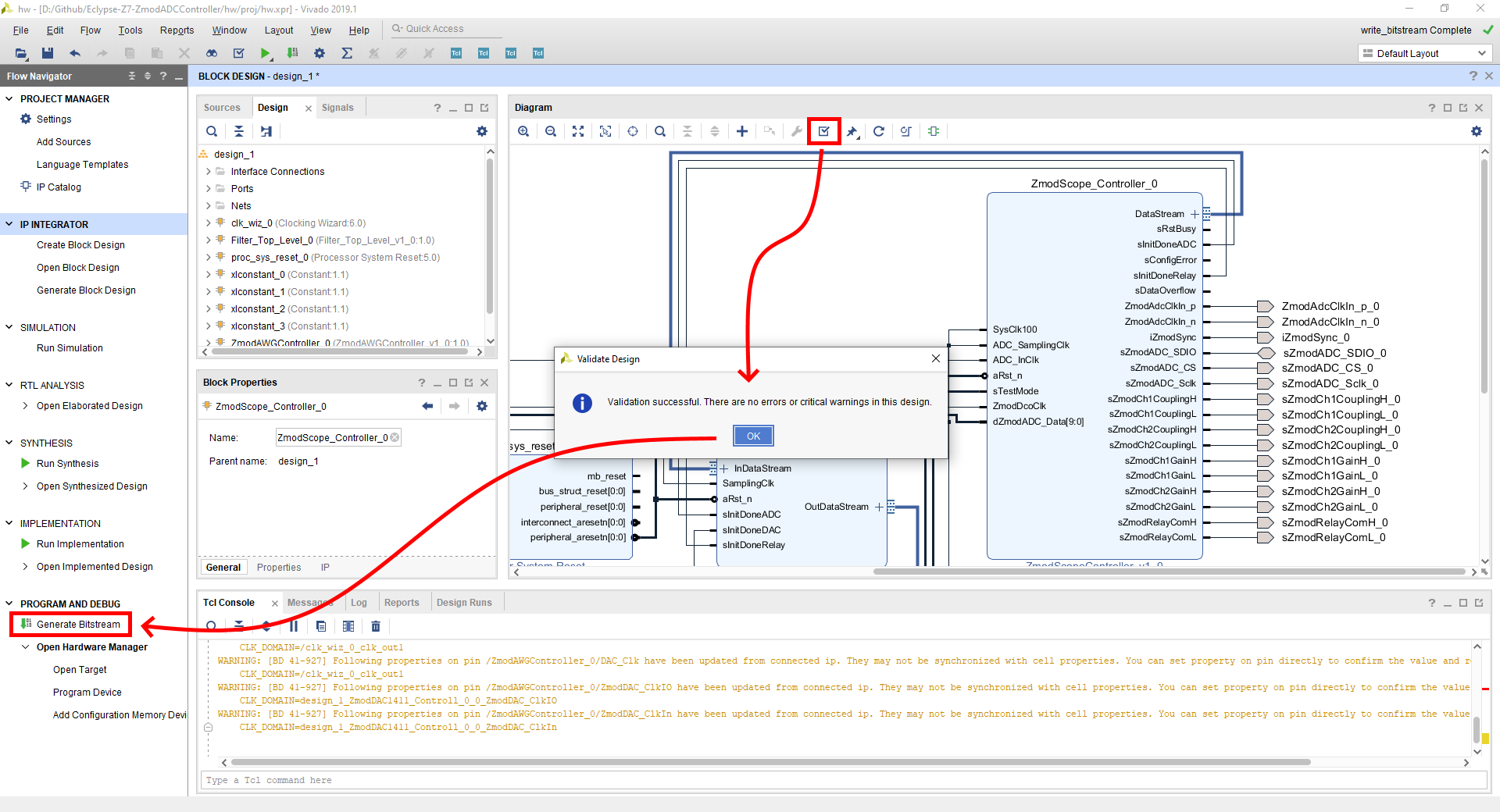Open the main toolbar settings gear
Screen dimensions: 1500x812
320,53
